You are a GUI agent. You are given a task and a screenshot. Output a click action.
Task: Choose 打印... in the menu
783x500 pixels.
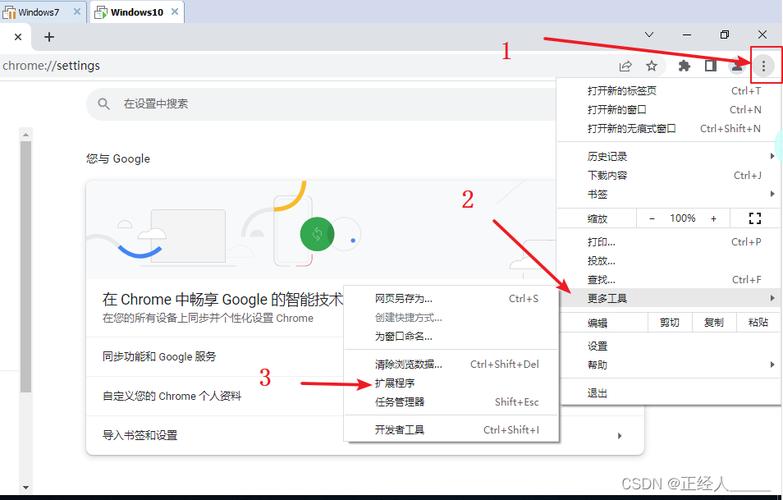pos(669,242)
